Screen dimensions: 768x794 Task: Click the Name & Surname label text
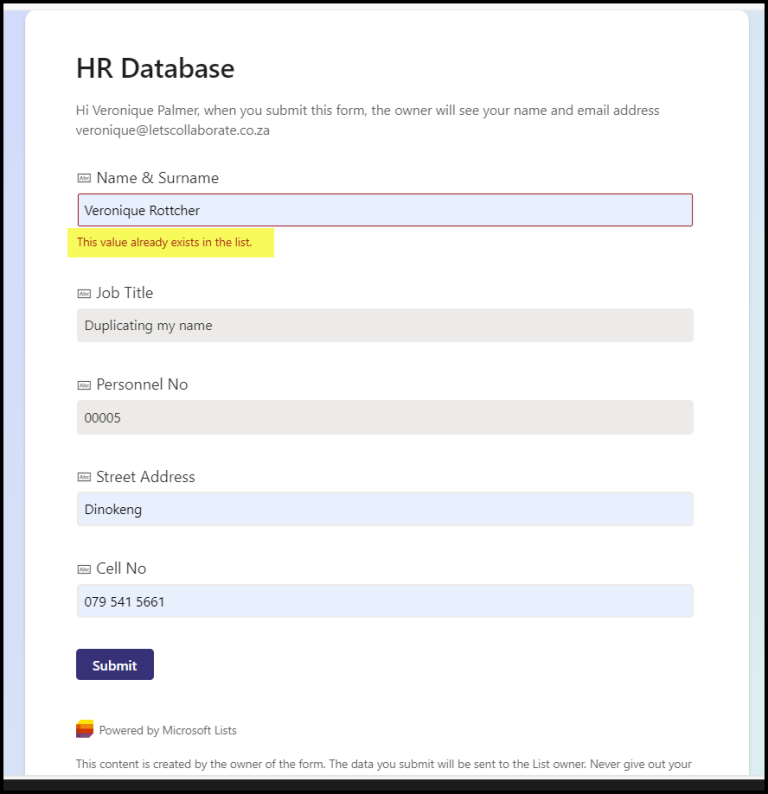(x=157, y=178)
